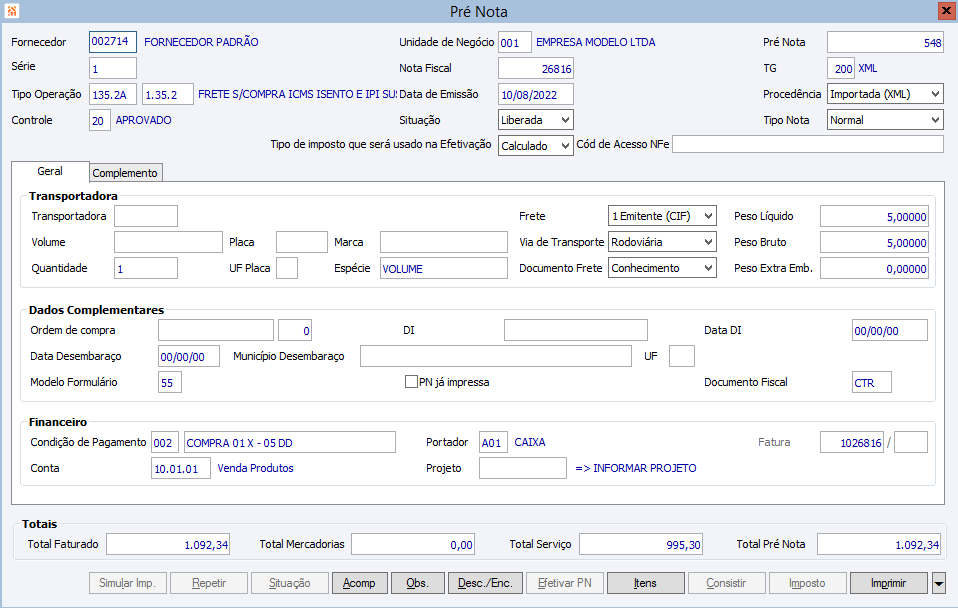Focus the Transportadora code field
Screen dimensions: 958x608
pos(146,216)
